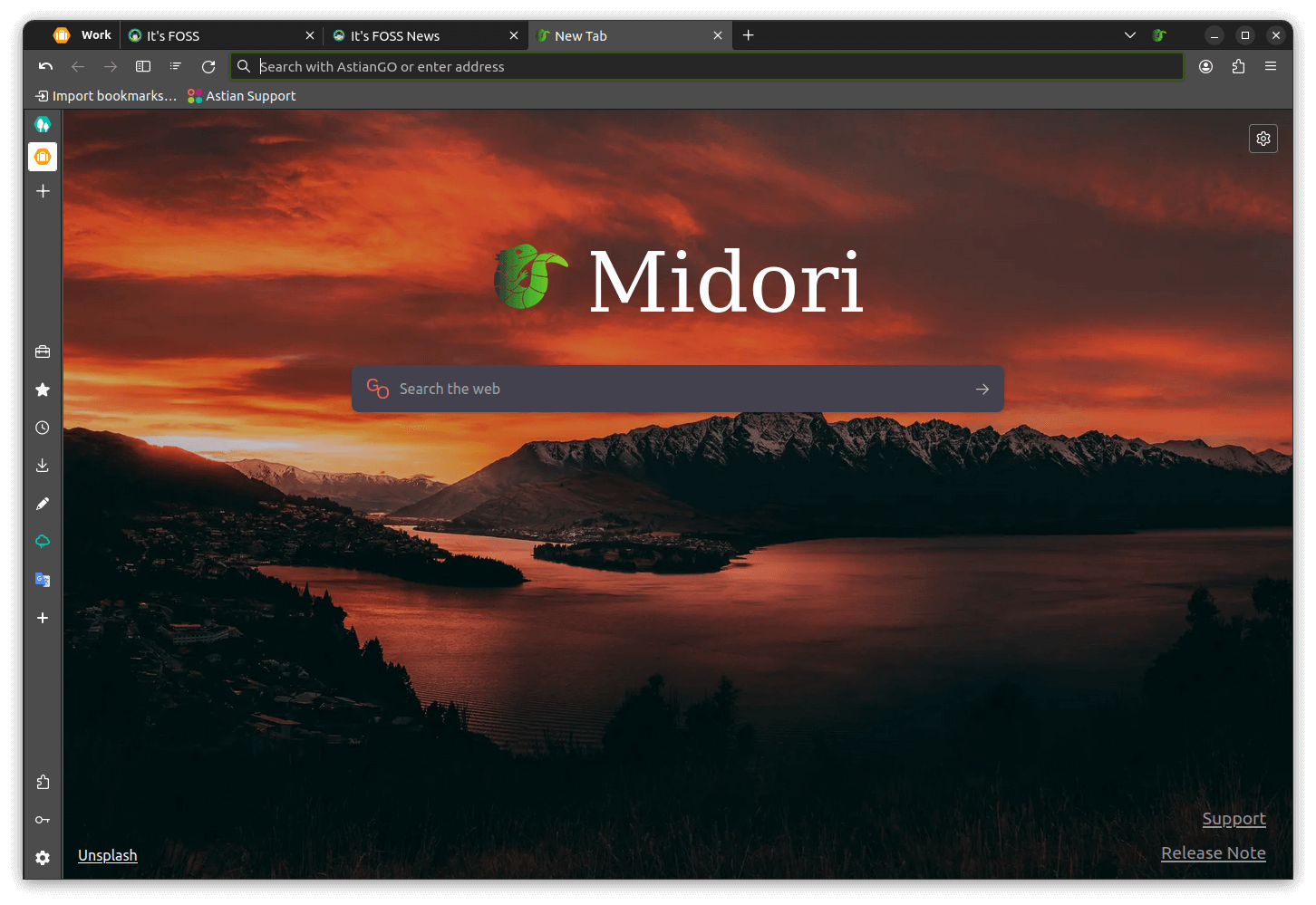Open the Astian Support bookmark

coord(242,95)
